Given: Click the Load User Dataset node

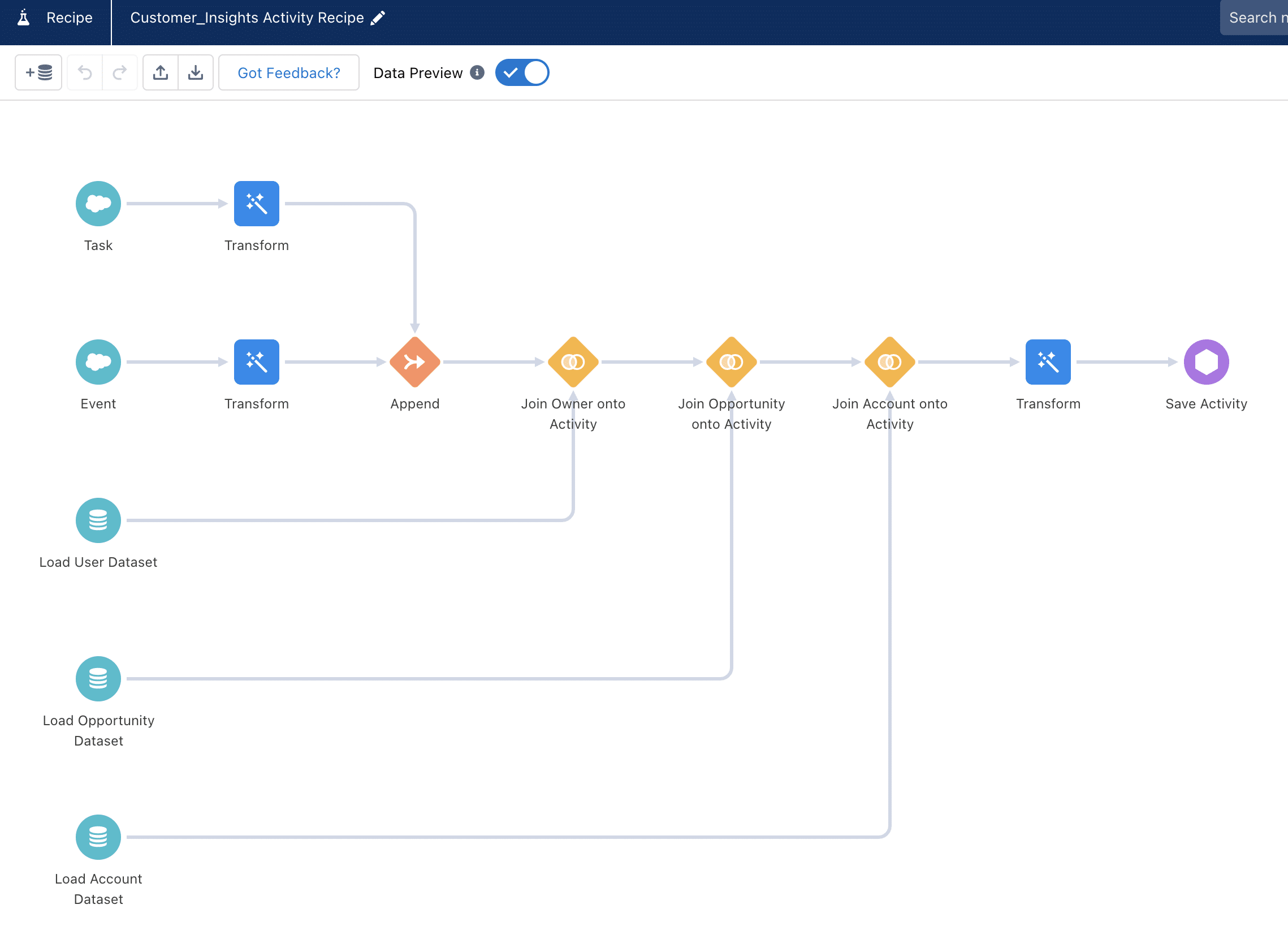Looking at the screenshot, I should (x=98, y=520).
